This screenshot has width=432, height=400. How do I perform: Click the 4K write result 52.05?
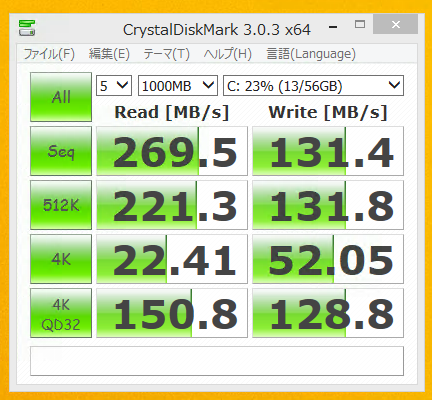pos(328,259)
